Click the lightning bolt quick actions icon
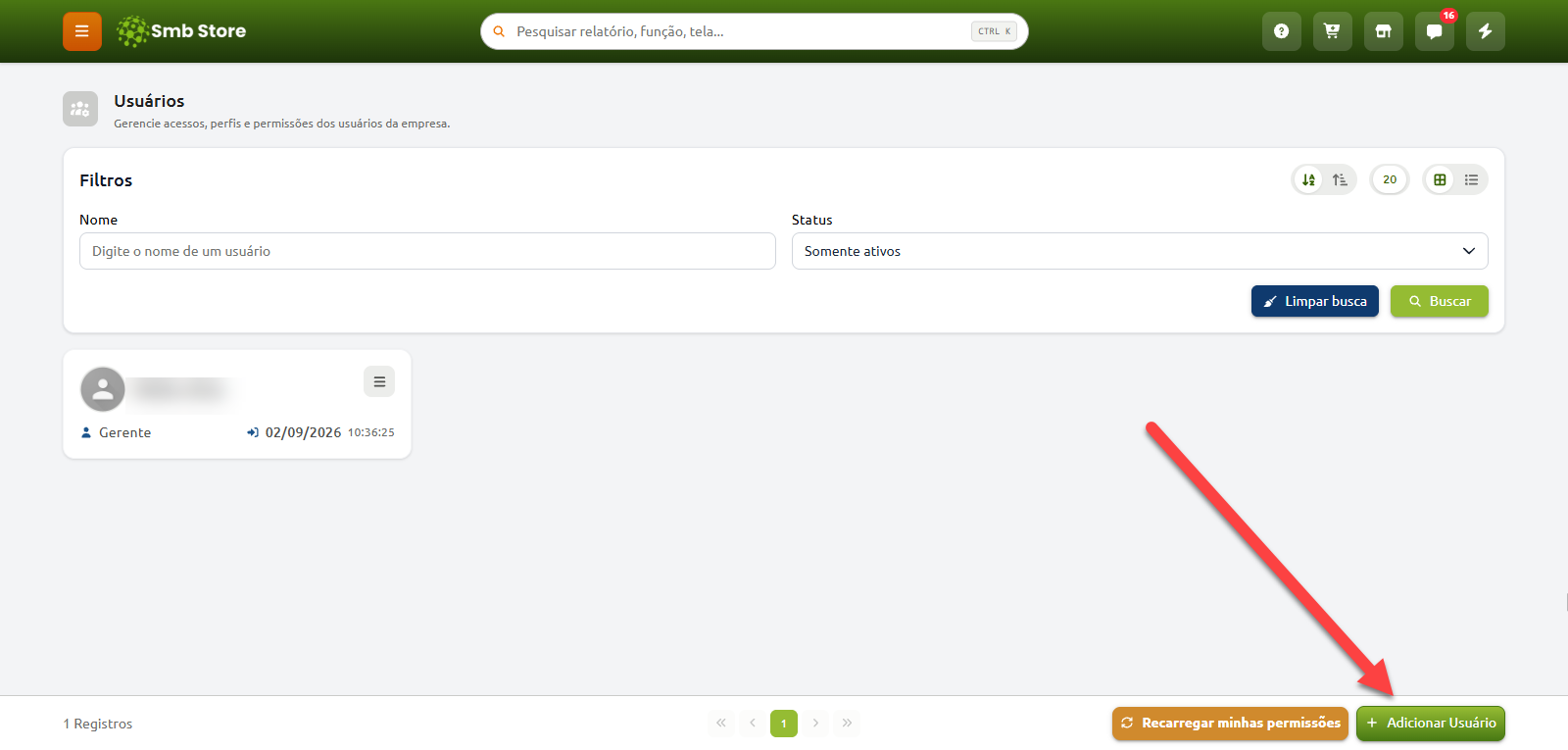The width and height of the screenshot is (1568, 750). point(1485,31)
